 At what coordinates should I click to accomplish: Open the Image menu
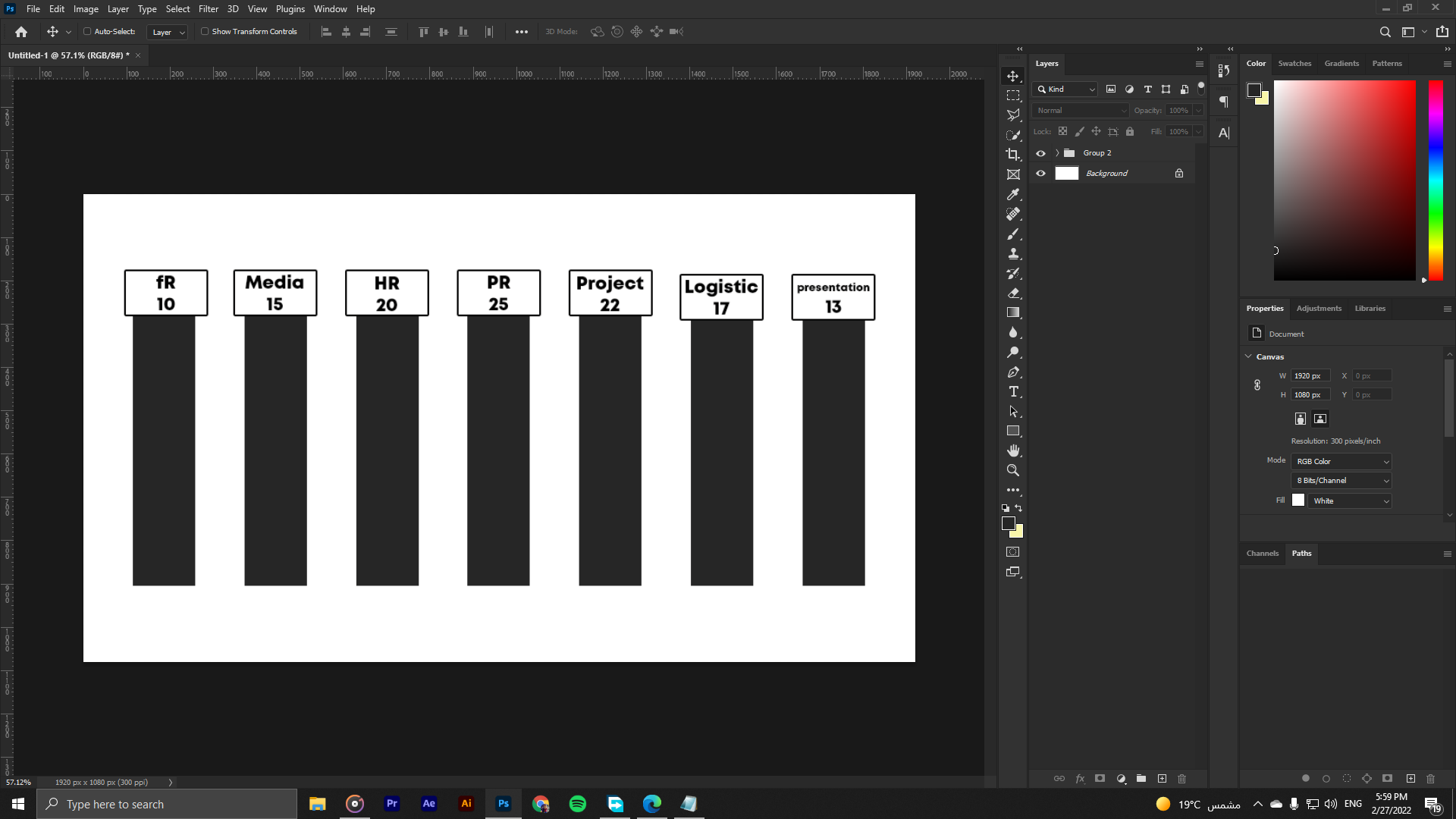point(86,9)
